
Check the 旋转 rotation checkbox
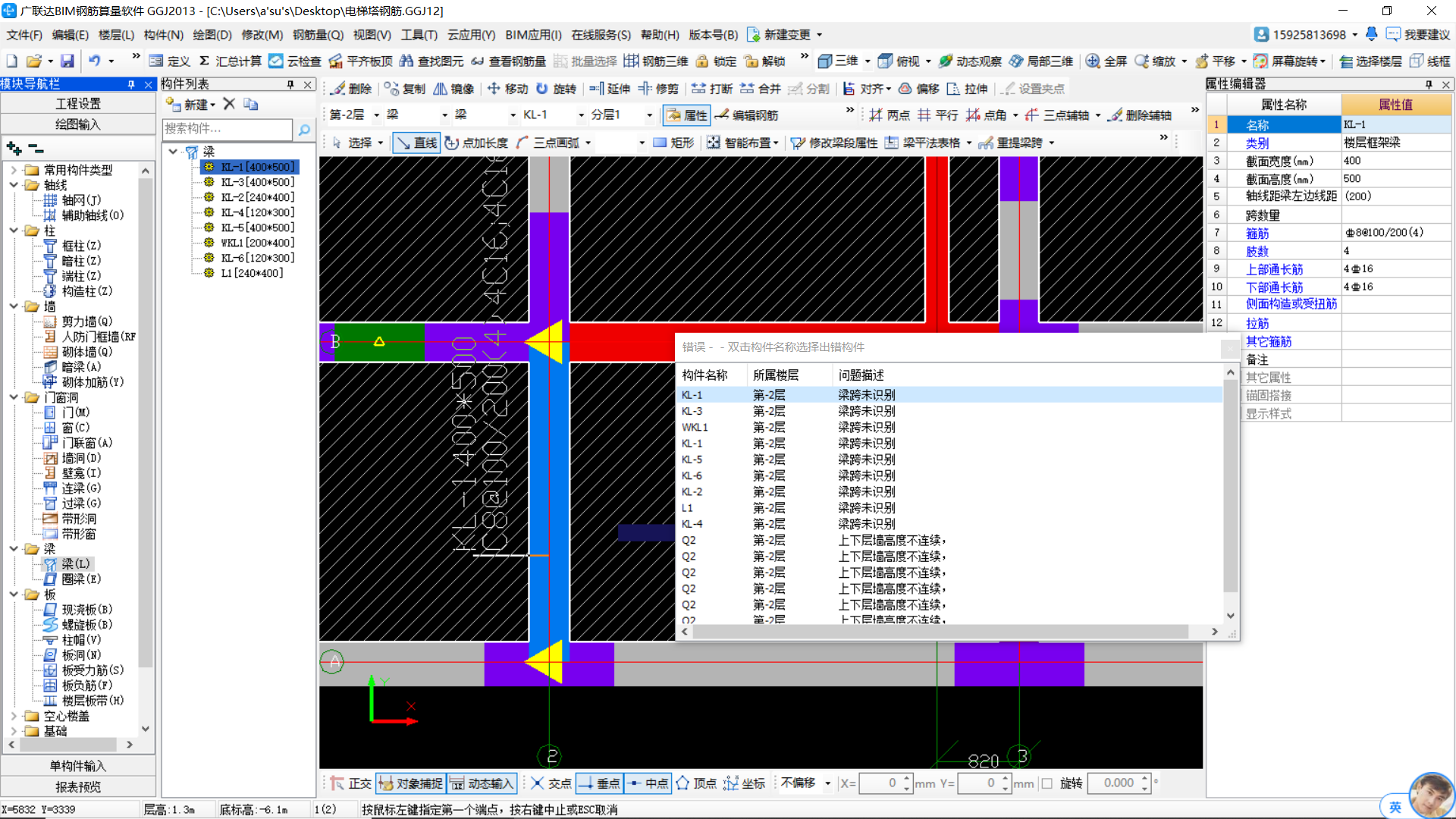click(1047, 783)
